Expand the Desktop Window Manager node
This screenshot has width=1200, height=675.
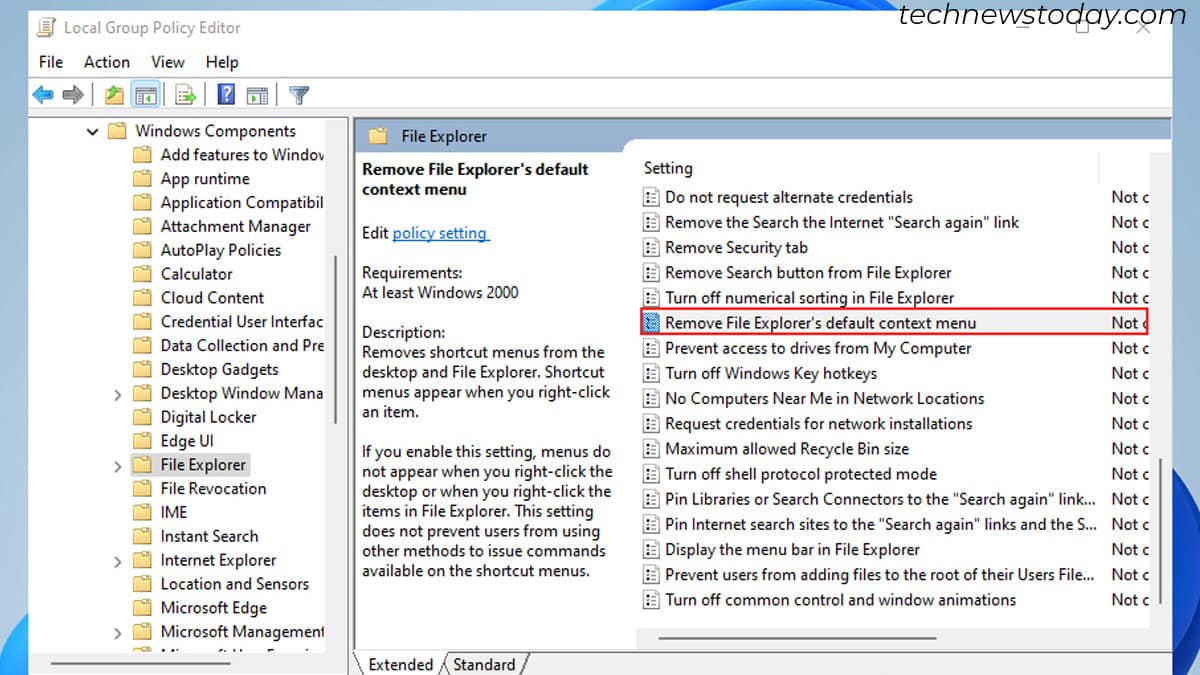click(118, 394)
